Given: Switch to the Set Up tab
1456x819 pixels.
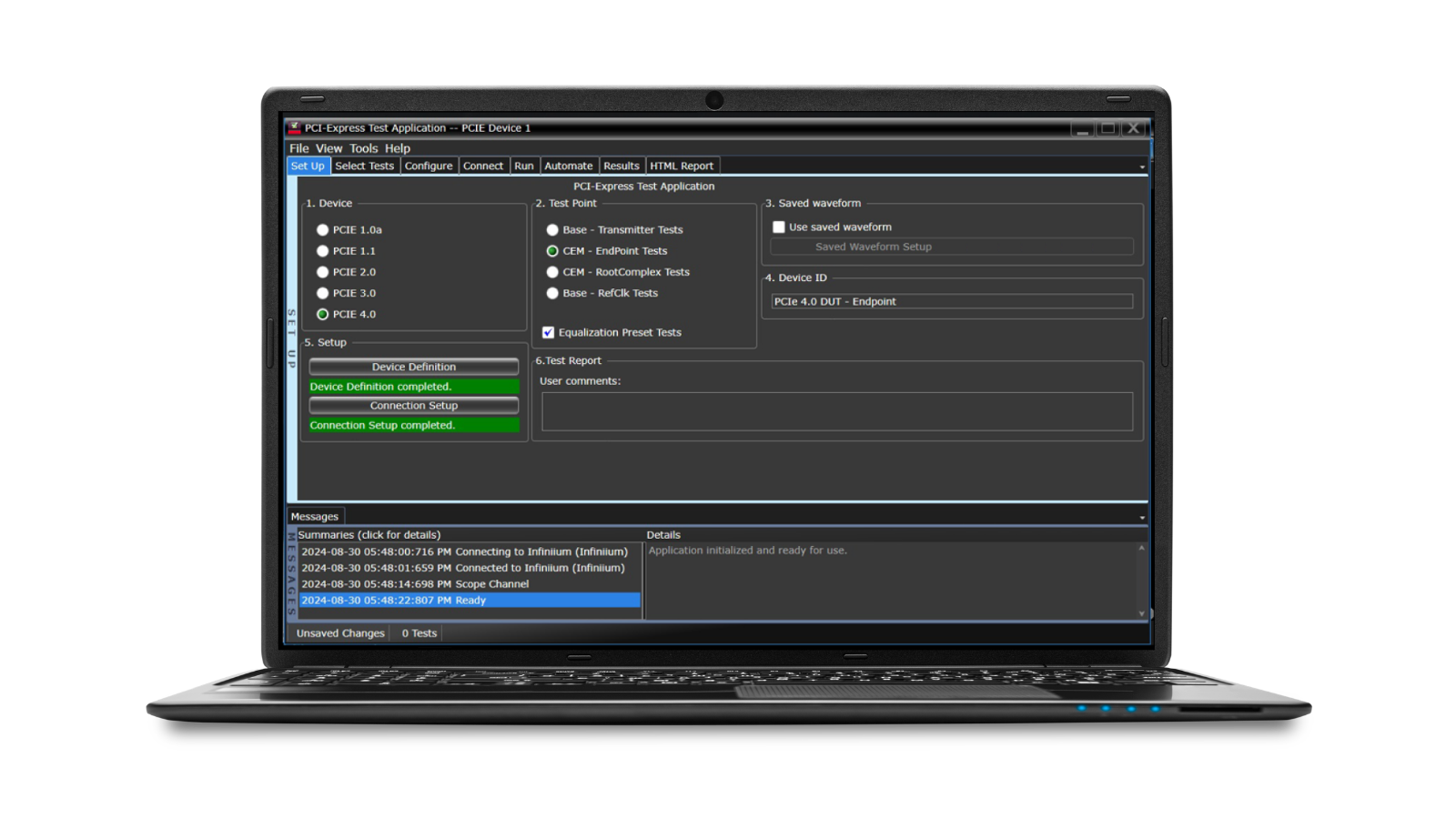Looking at the screenshot, I should (308, 166).
